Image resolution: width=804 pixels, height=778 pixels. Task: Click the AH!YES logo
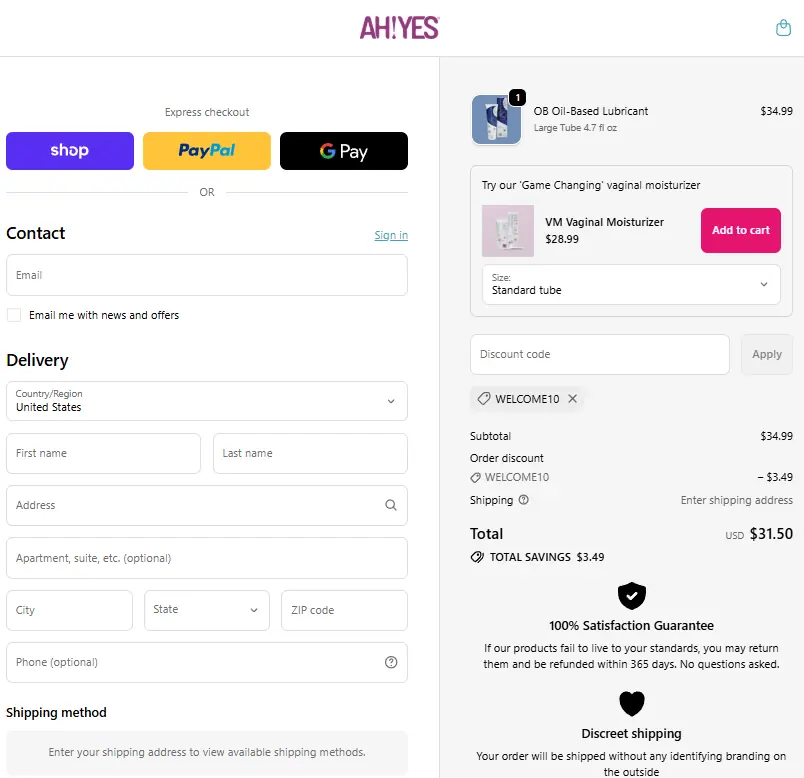[400, 28]
